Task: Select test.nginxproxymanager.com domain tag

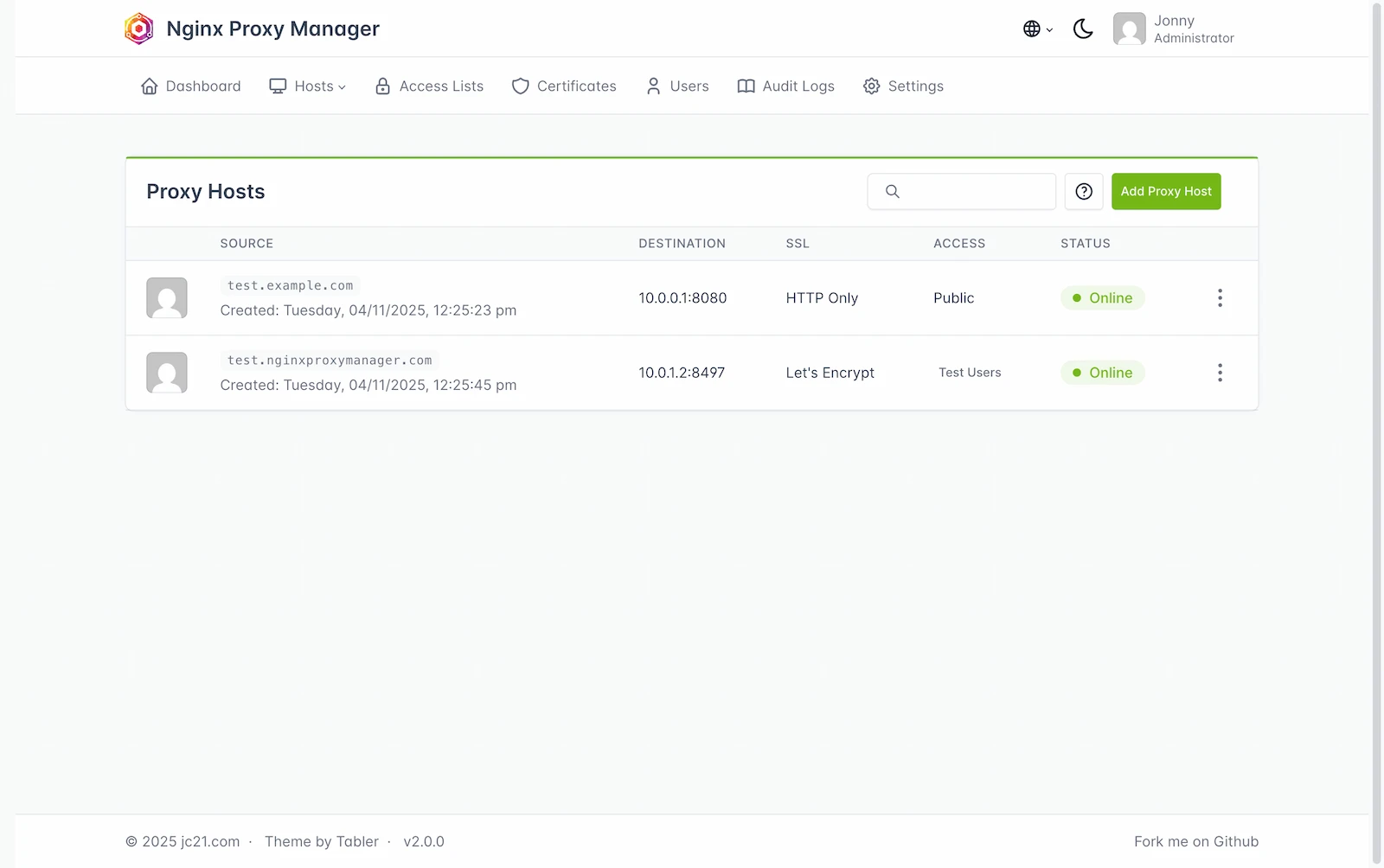Action: click(x=330, y=360)
